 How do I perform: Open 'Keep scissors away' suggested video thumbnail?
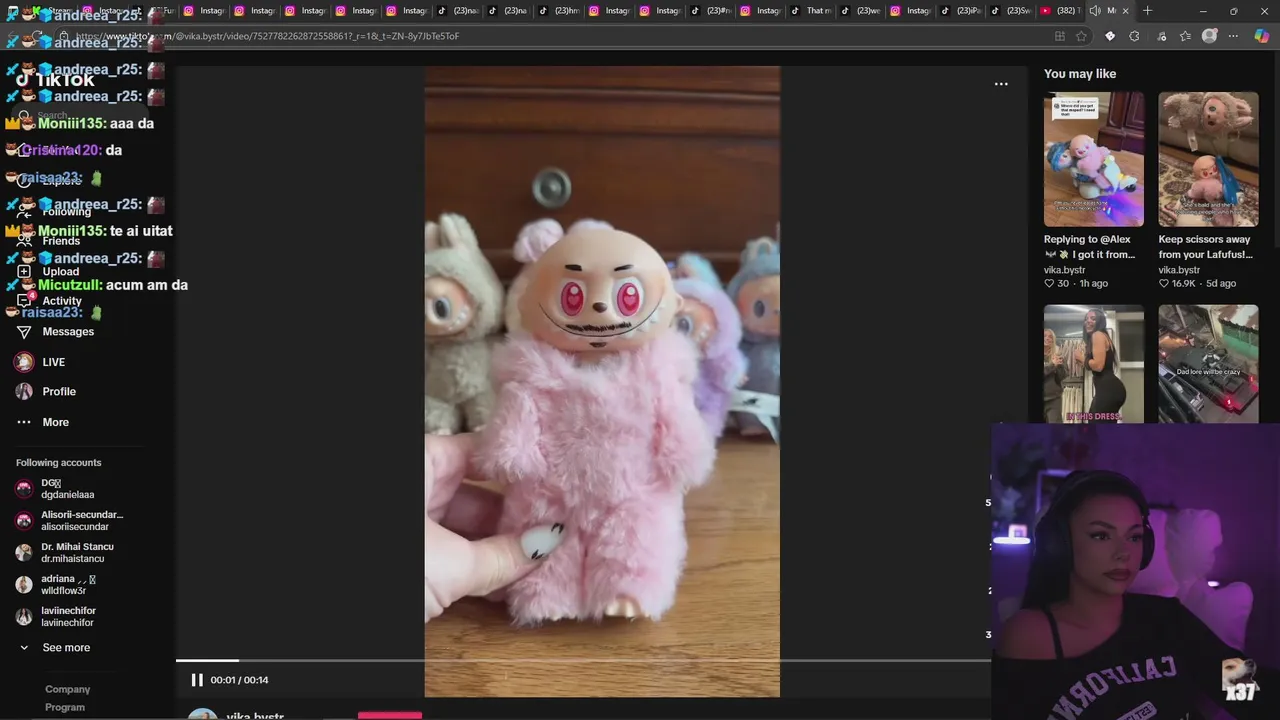[1208, 160]
